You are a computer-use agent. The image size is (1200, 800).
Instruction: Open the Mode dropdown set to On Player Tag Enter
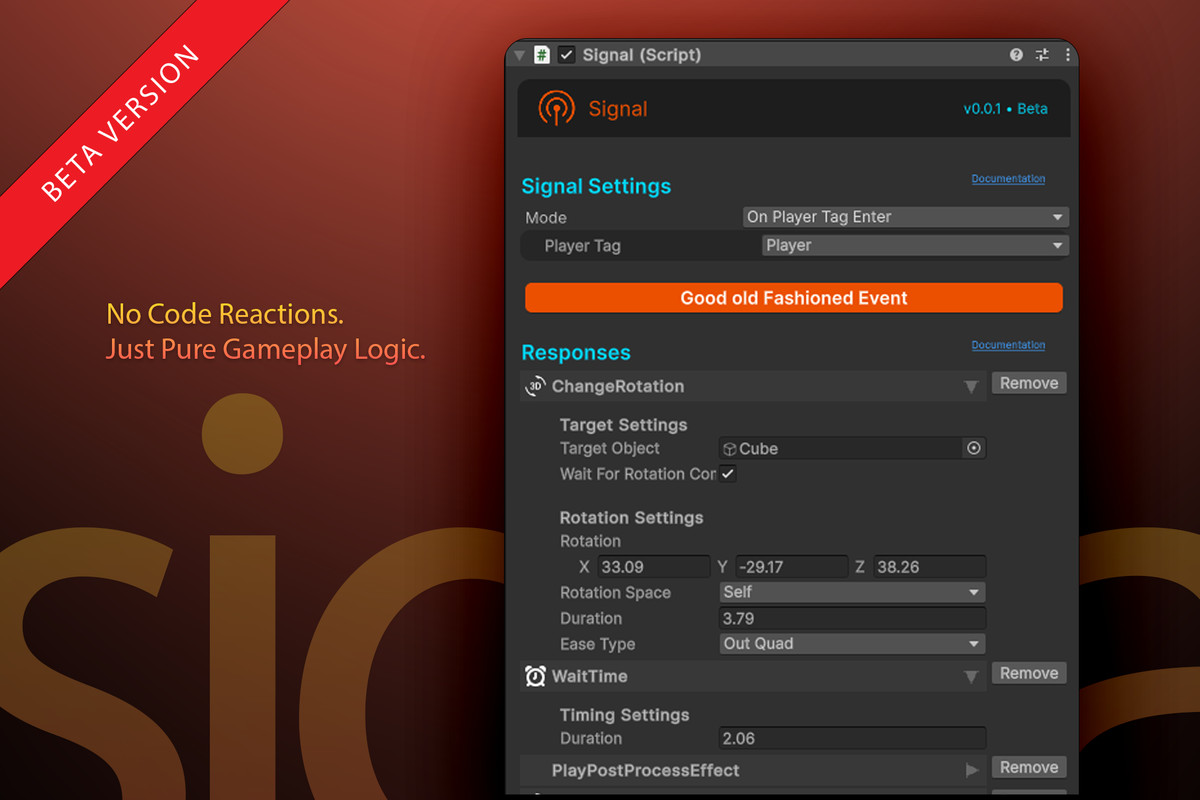(x=906, y=217)
